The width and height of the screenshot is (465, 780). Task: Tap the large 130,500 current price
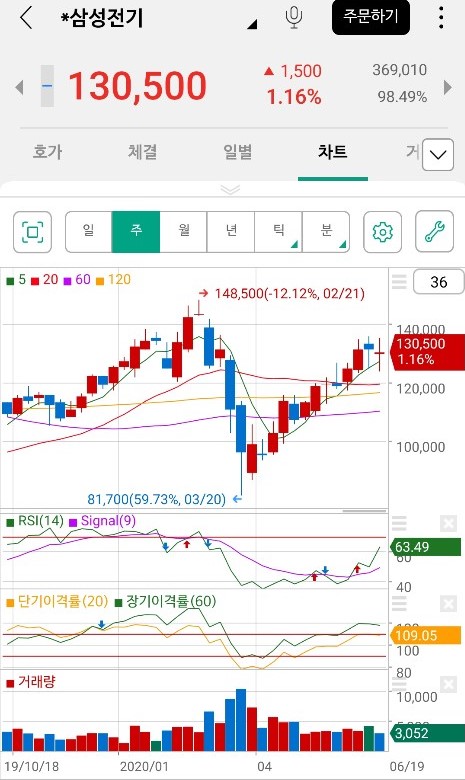pos(137,87)
